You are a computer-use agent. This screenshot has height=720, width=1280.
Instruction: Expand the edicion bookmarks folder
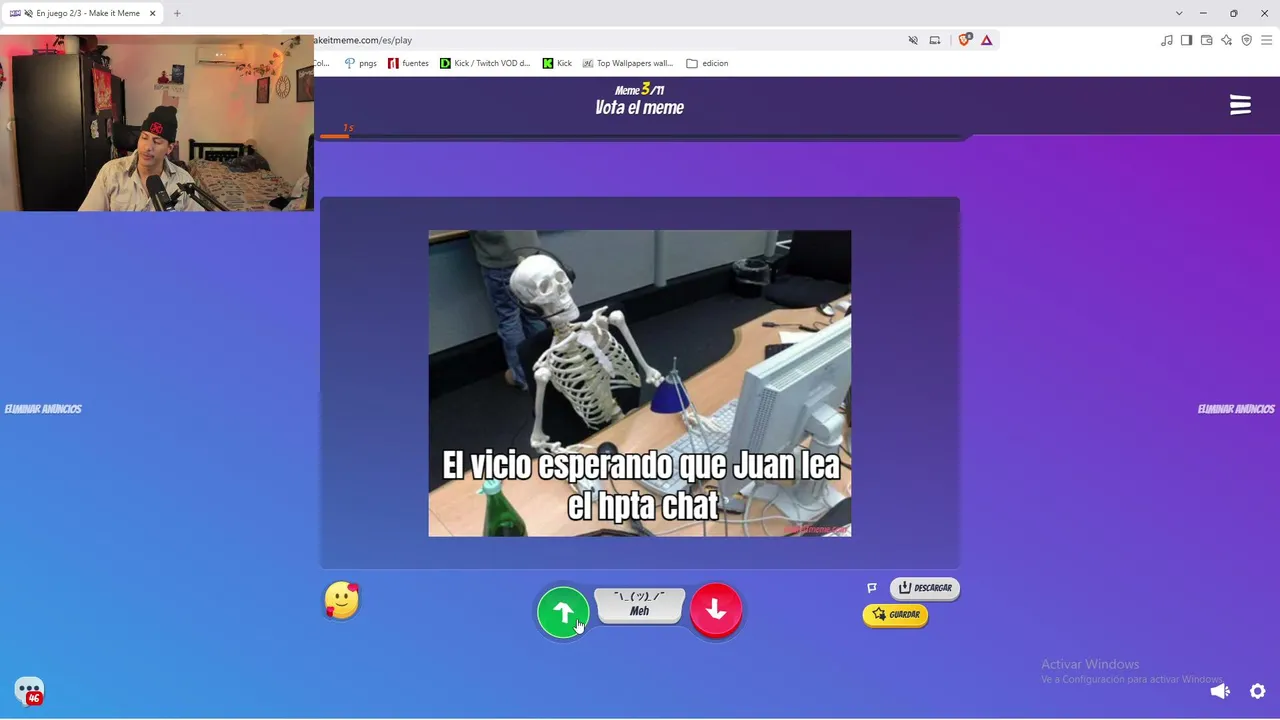click(707, 63)
